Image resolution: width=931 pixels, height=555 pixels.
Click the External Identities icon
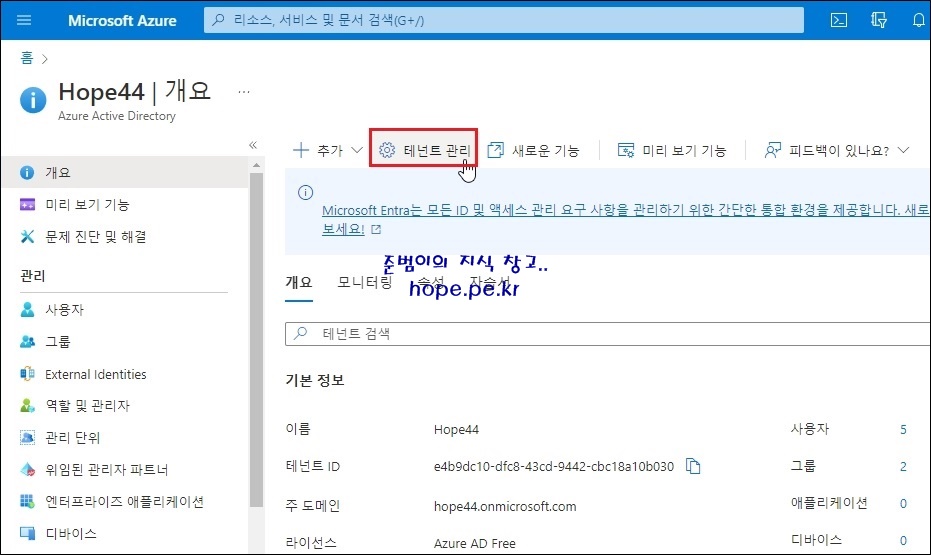point(27,374)
